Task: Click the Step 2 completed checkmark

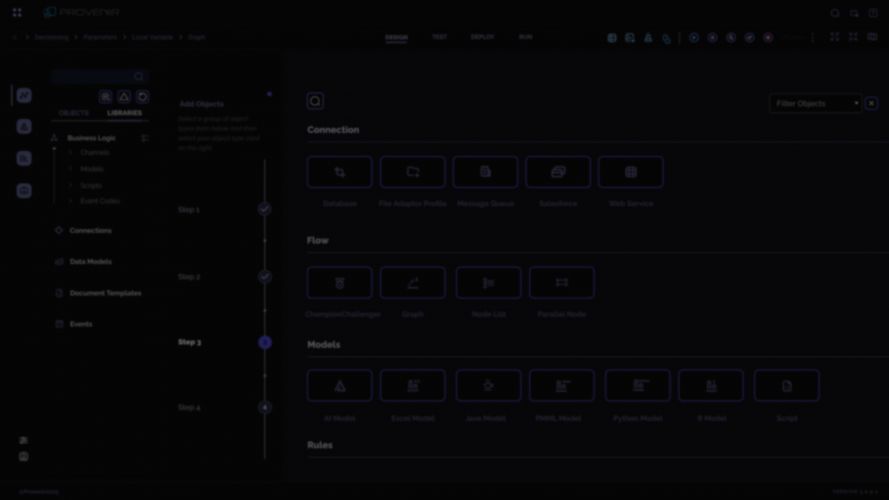Action: pos(265,276)
